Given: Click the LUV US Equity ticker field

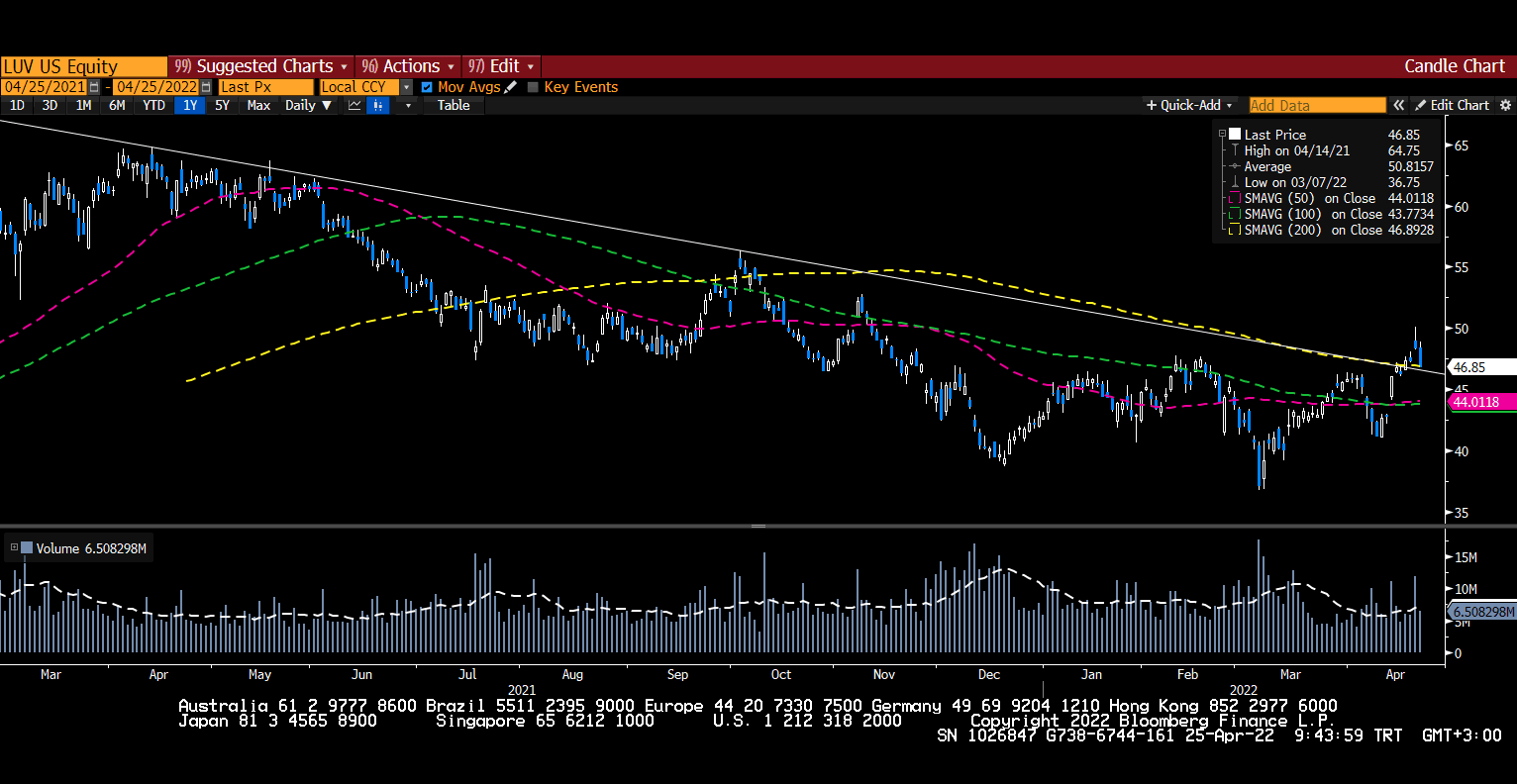Looking at the screenshot, I should 83,66.
